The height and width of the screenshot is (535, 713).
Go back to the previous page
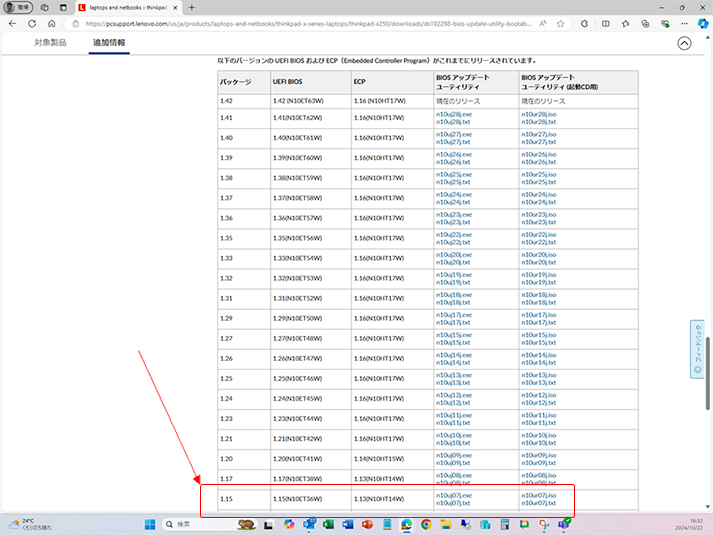coord(12,24)
